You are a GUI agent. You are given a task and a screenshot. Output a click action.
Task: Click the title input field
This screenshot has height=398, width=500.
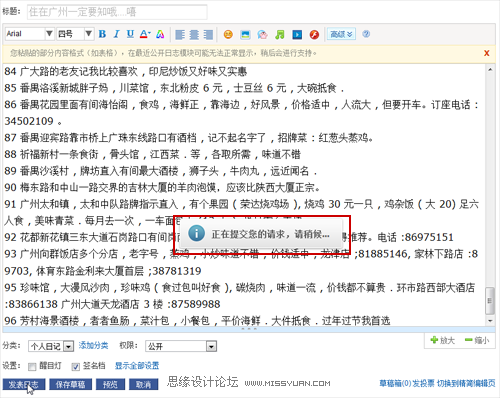coord(117,12)
